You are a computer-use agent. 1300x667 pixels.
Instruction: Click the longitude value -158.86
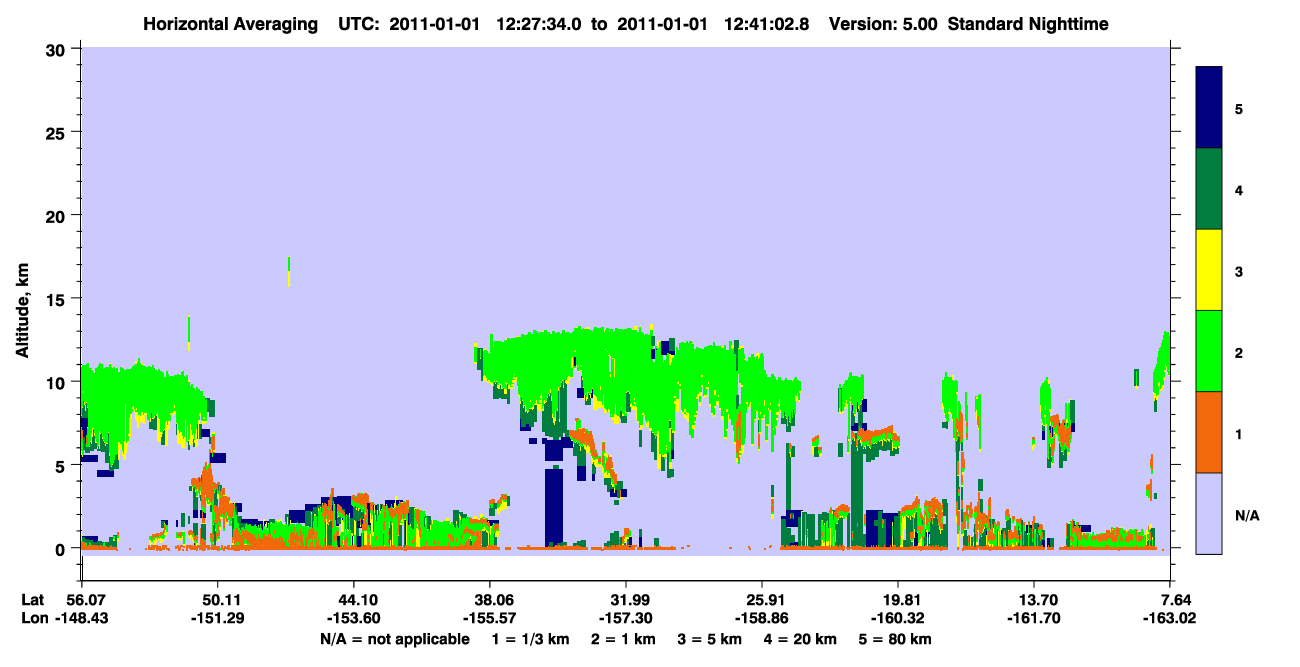coord(762,618)
